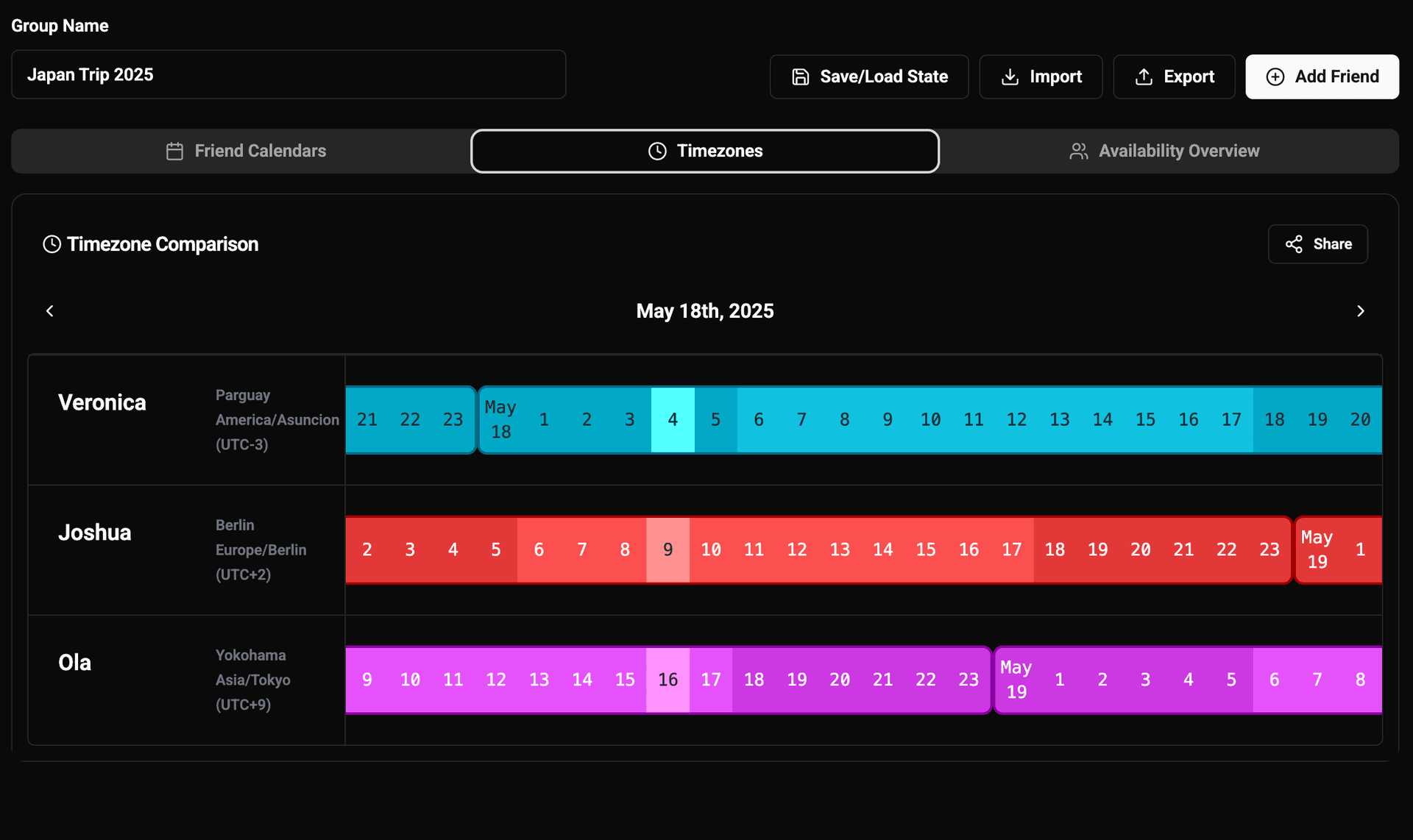Click hour 6 in Veronica's timeline
Image resolution: width=1413 pixels, height=840 pixels.
pos(759,419)
